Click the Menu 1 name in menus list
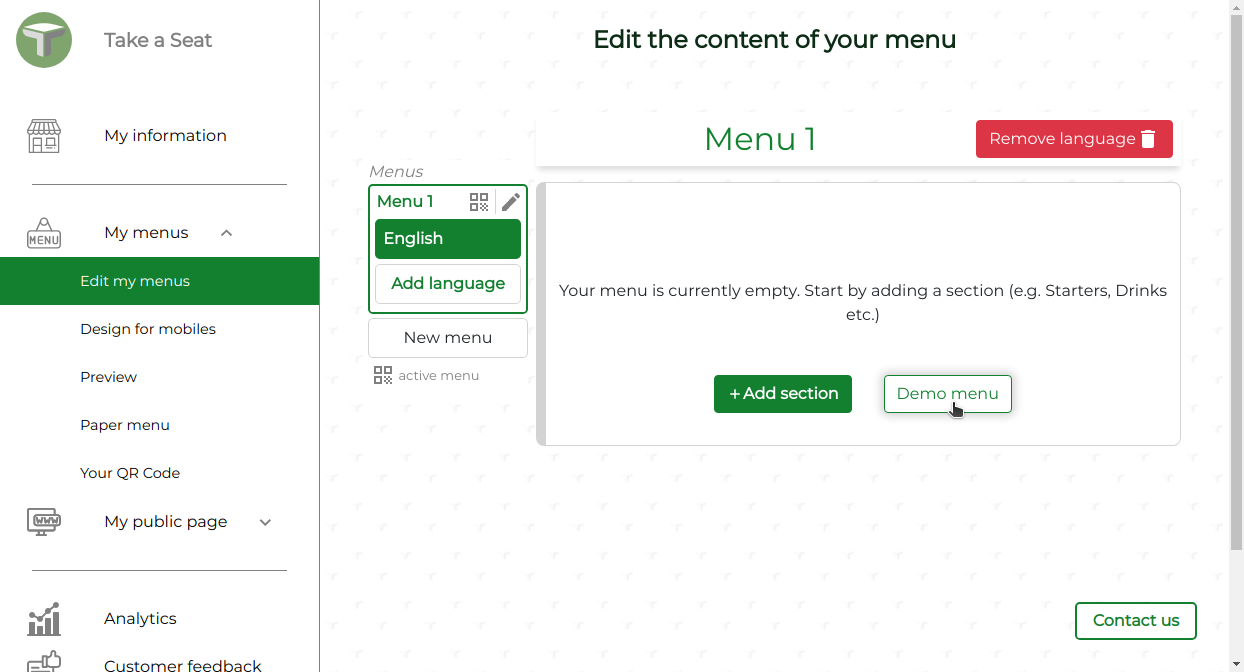The height and width of the screenshot is (672, 1244). [x=405, y=202]
